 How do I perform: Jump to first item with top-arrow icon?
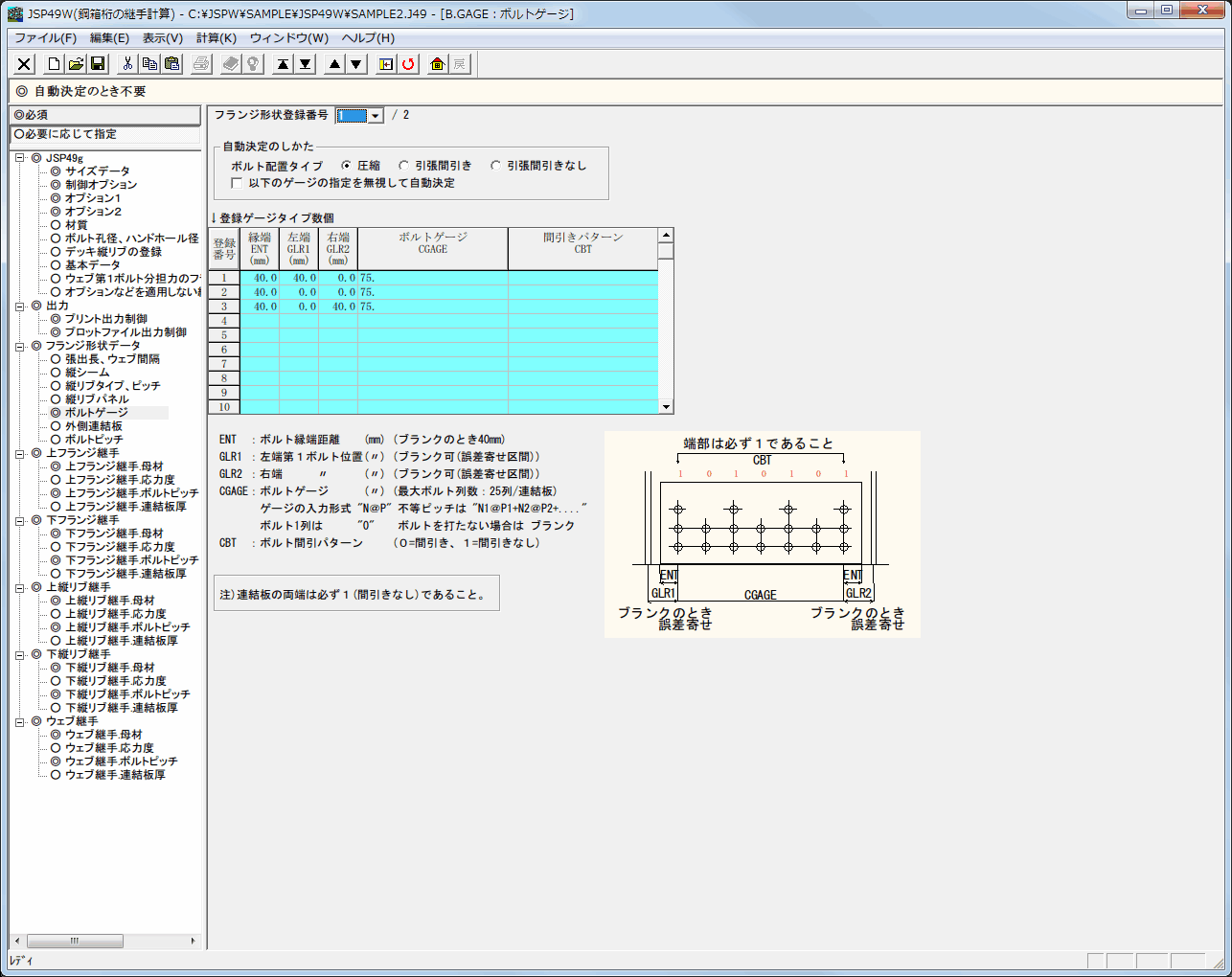[x=284, y=64]
